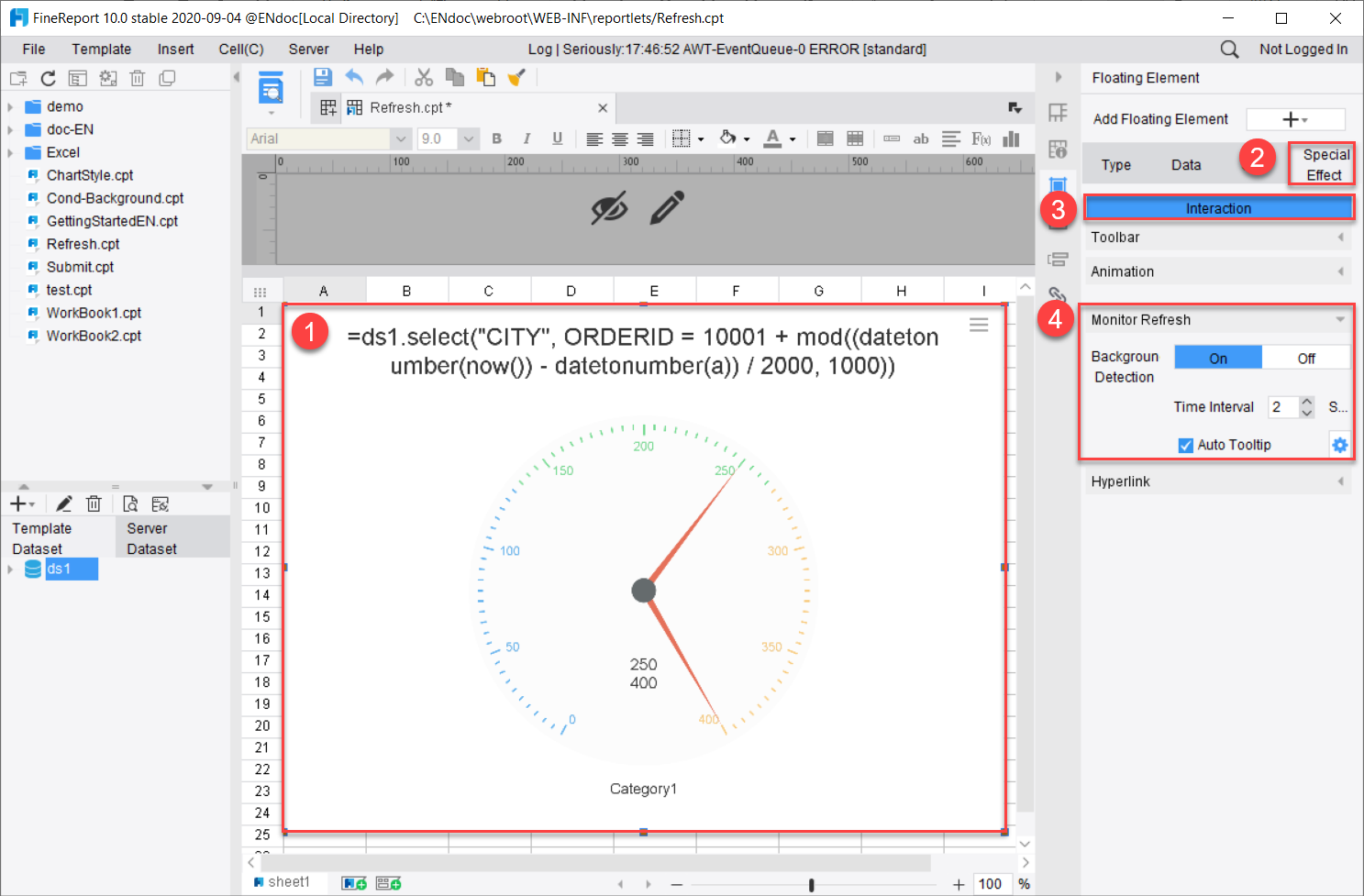Click the Paste clipboard icon

point(485,78)
